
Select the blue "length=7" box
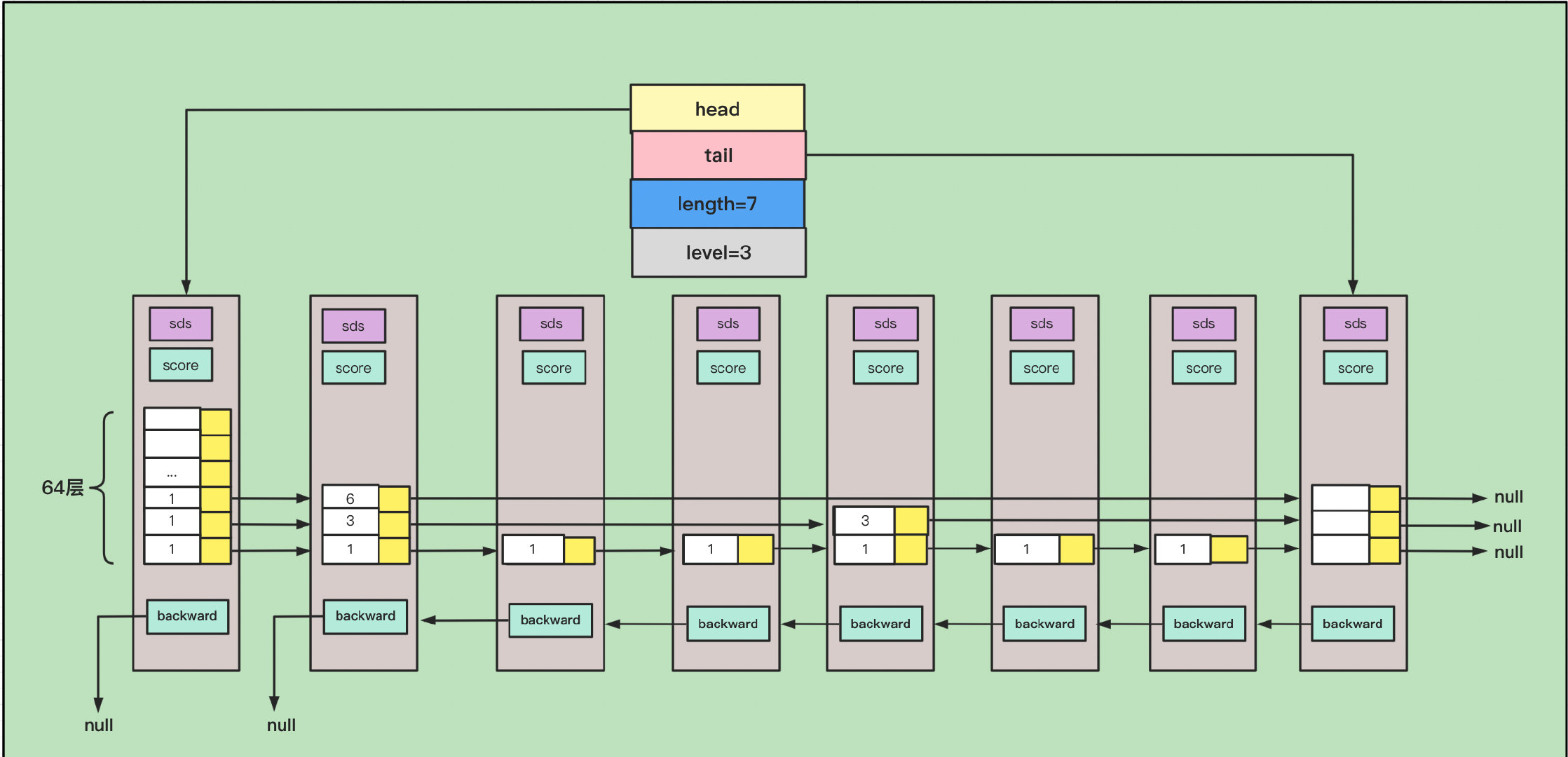coord(717,204)
